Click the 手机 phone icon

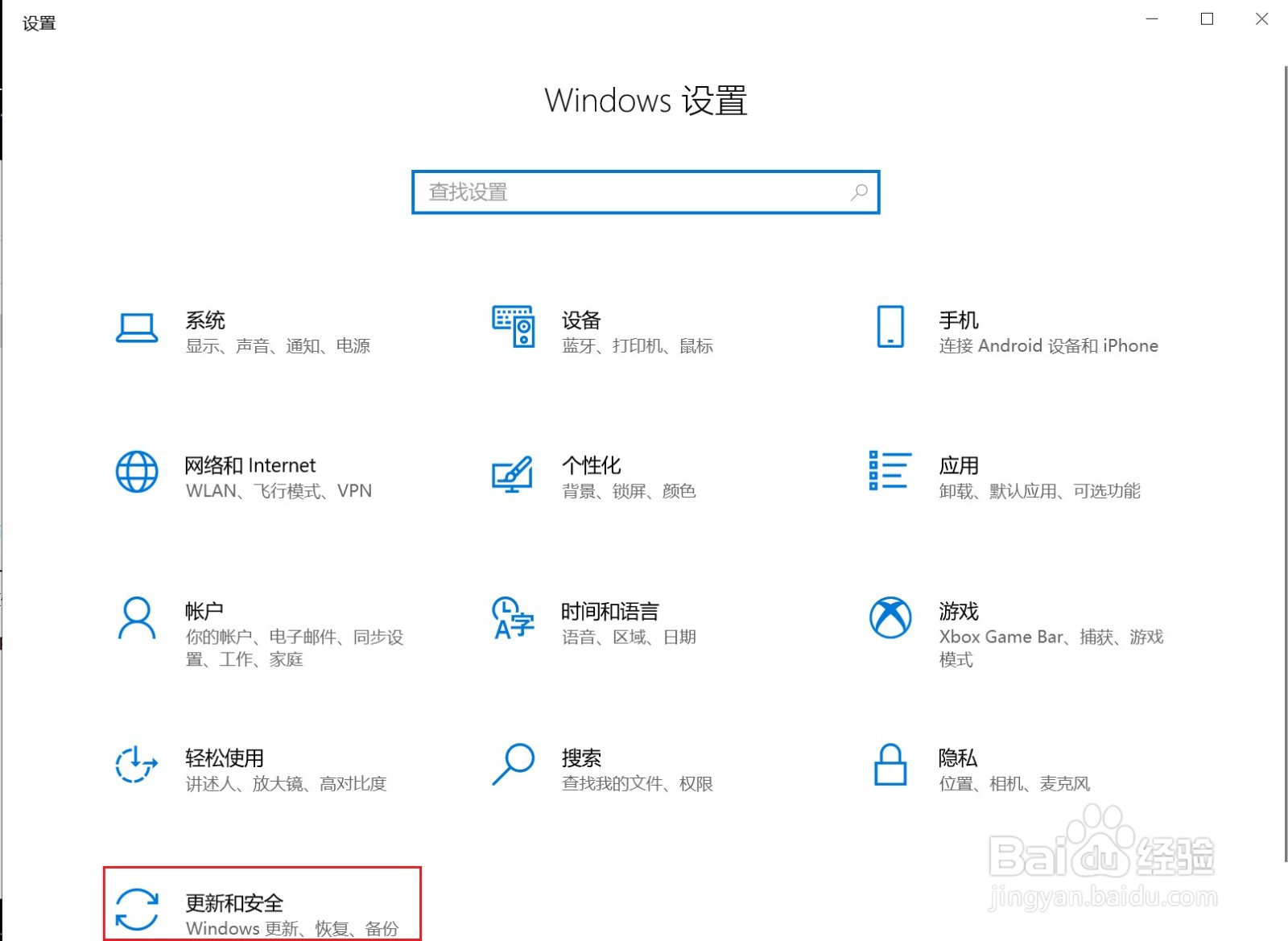click(890, 327)
